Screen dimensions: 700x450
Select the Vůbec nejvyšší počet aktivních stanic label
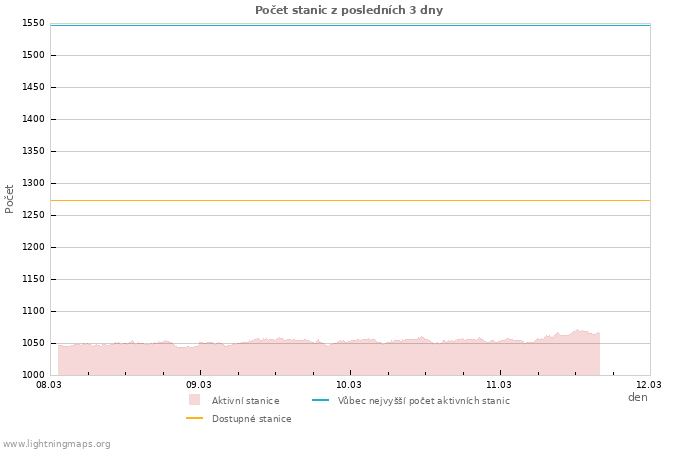coord(423,401)
